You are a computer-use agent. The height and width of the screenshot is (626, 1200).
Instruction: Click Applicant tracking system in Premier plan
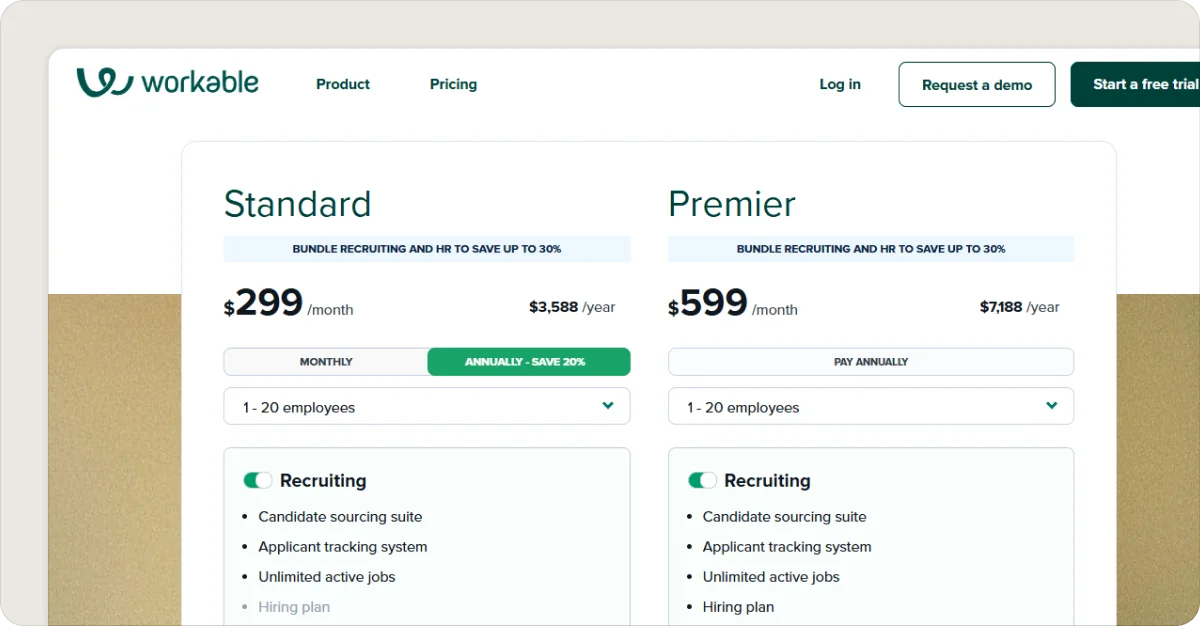(787, 547)
